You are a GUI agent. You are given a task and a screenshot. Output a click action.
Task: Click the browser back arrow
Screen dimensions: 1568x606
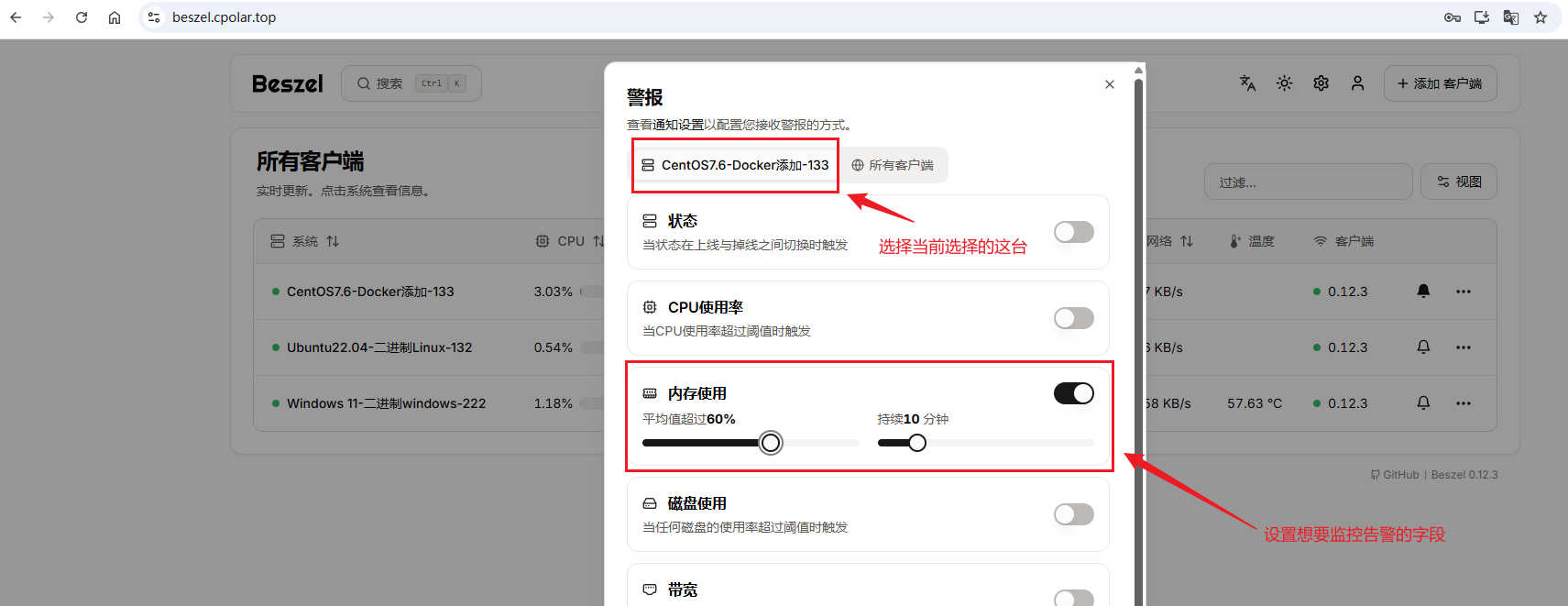[16, 17]
